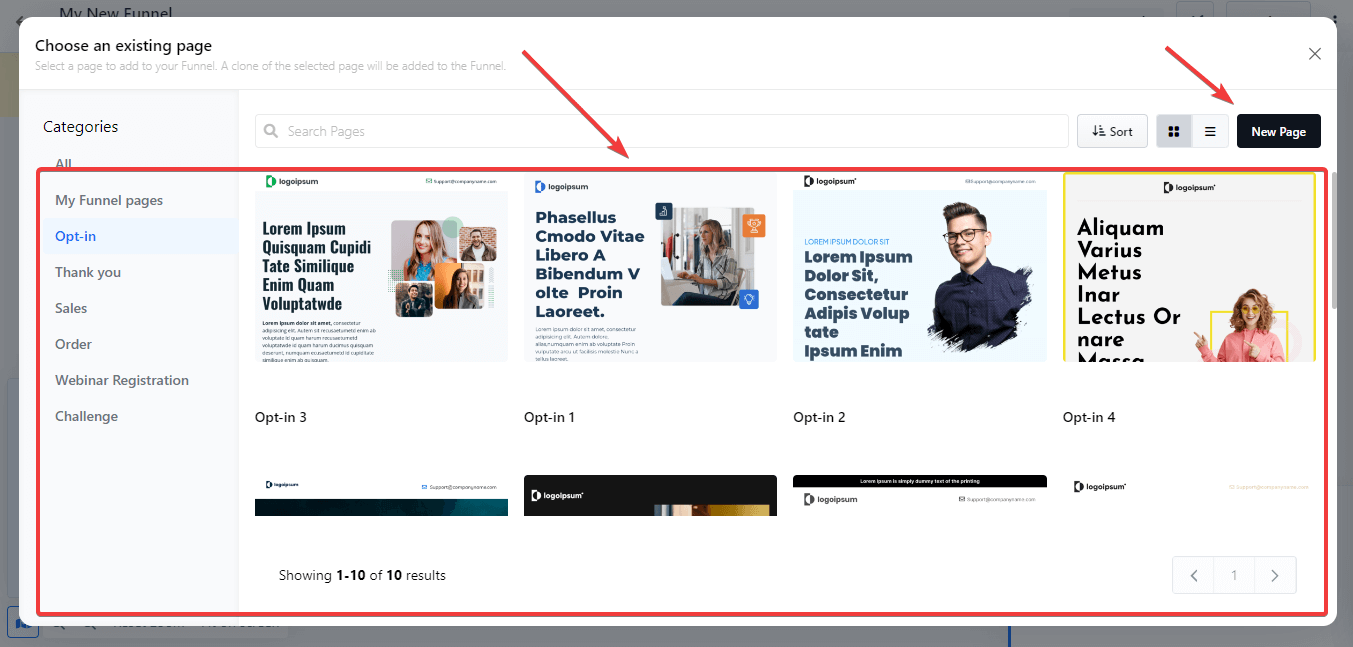Viewport: 1353px width, 647px height.
Task: Select the Thank you category
Action: click(x=86, y=271)
